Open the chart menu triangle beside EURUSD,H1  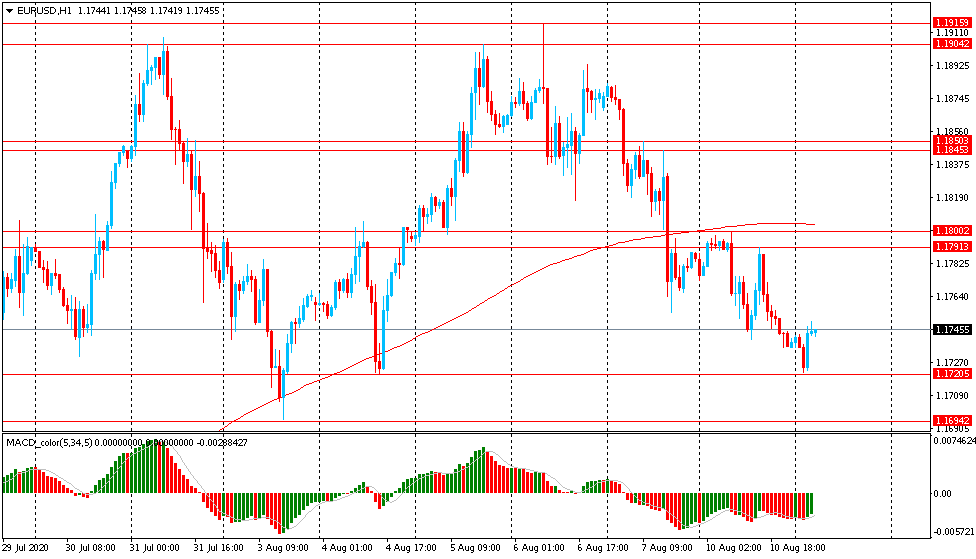pyautogui.click(x=9, y=11)
